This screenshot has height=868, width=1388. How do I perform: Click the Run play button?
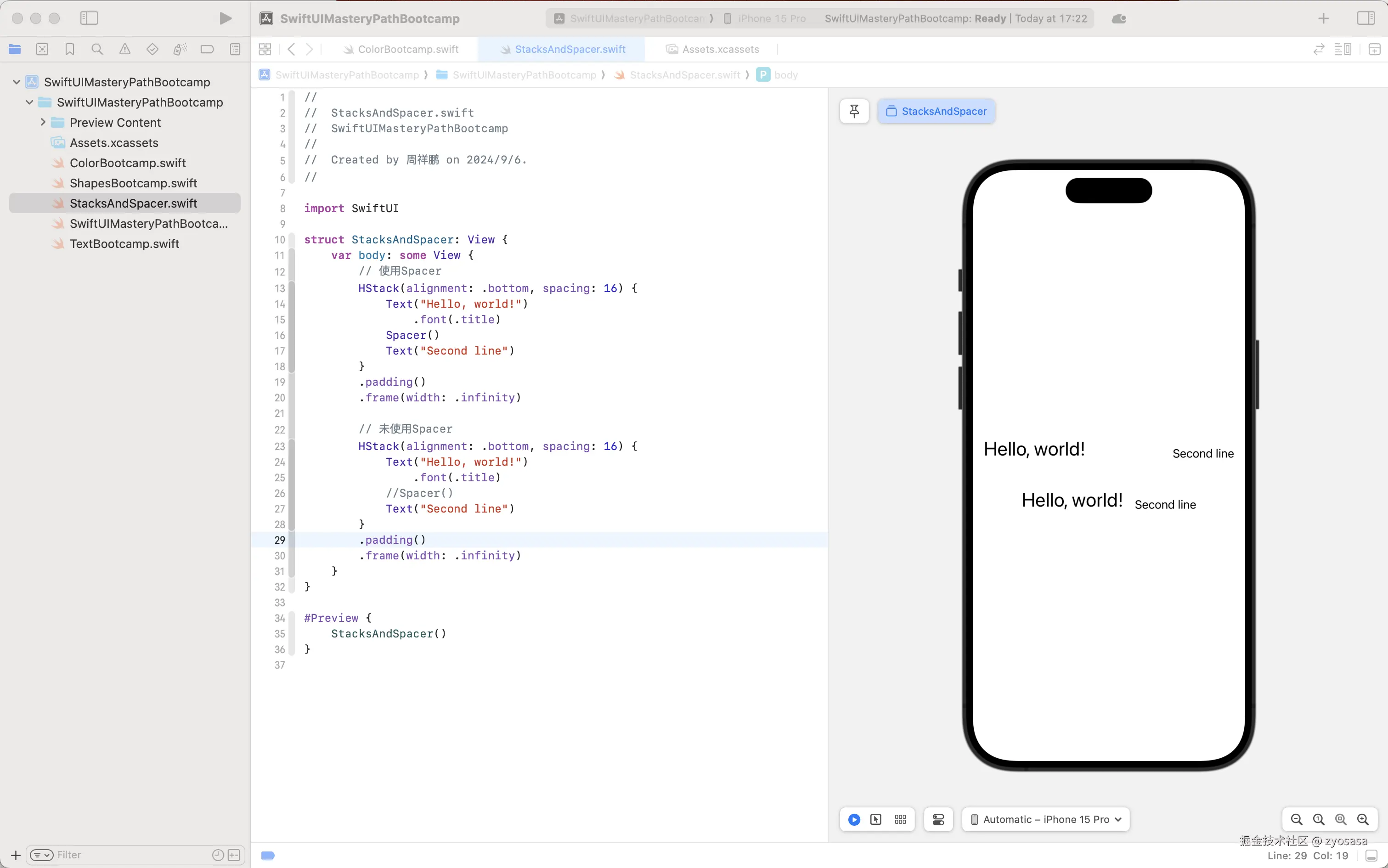[x=226, y=18]
